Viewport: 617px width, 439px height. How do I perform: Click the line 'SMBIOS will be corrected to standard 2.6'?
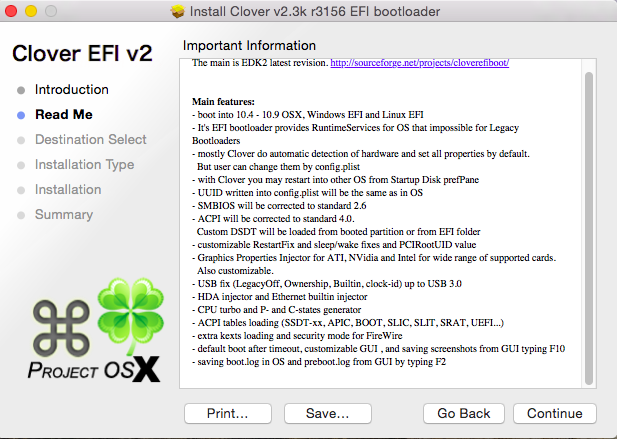point(279,206)
